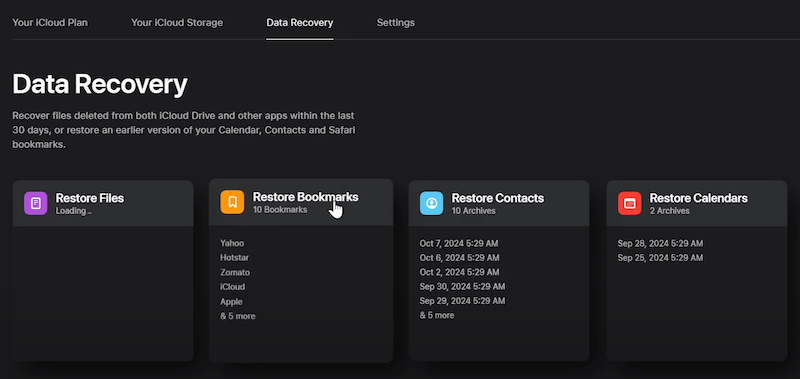
Task: Select the Sep 30, 2024 contacts archive
Action: click(463, 286)
